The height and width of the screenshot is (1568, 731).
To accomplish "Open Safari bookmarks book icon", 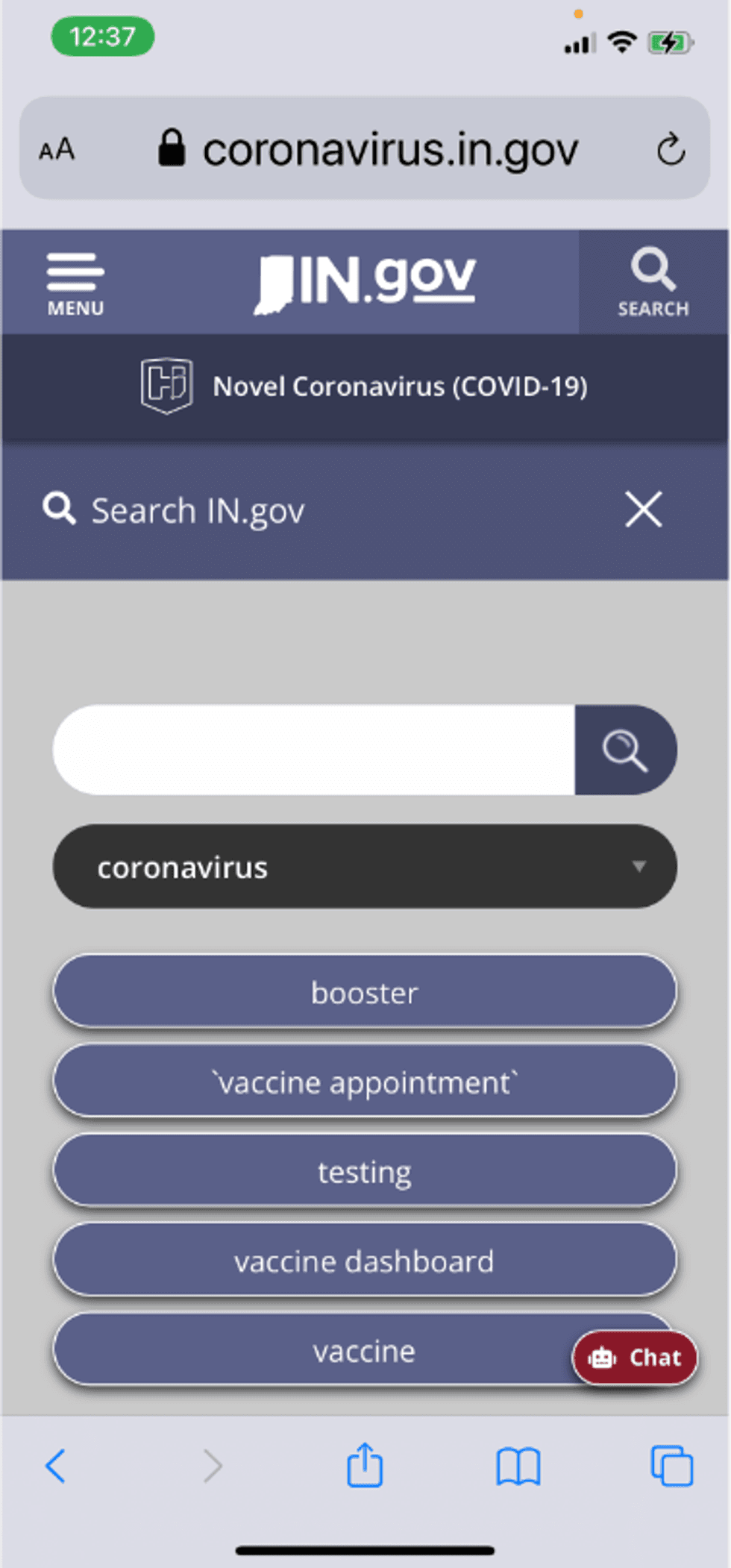I will coord(518,1466).
